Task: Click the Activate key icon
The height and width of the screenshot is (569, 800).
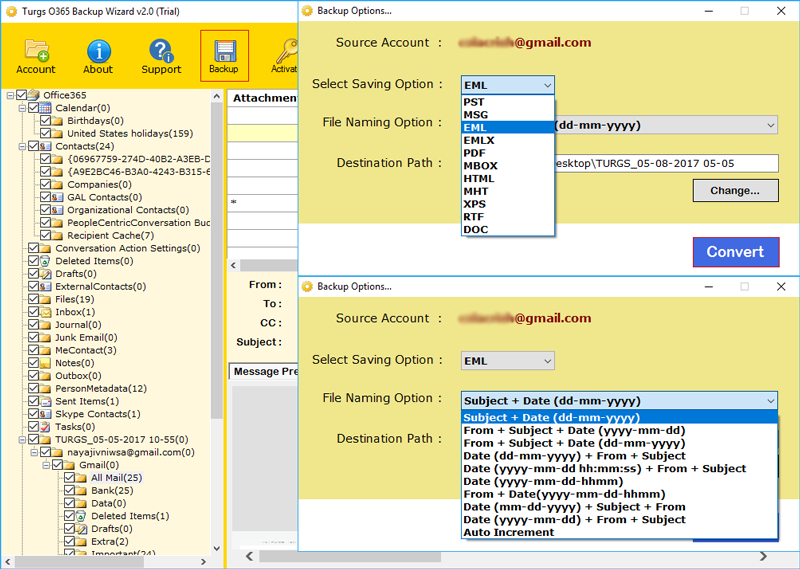Action: pyautogui.click(x=285, y=56)
